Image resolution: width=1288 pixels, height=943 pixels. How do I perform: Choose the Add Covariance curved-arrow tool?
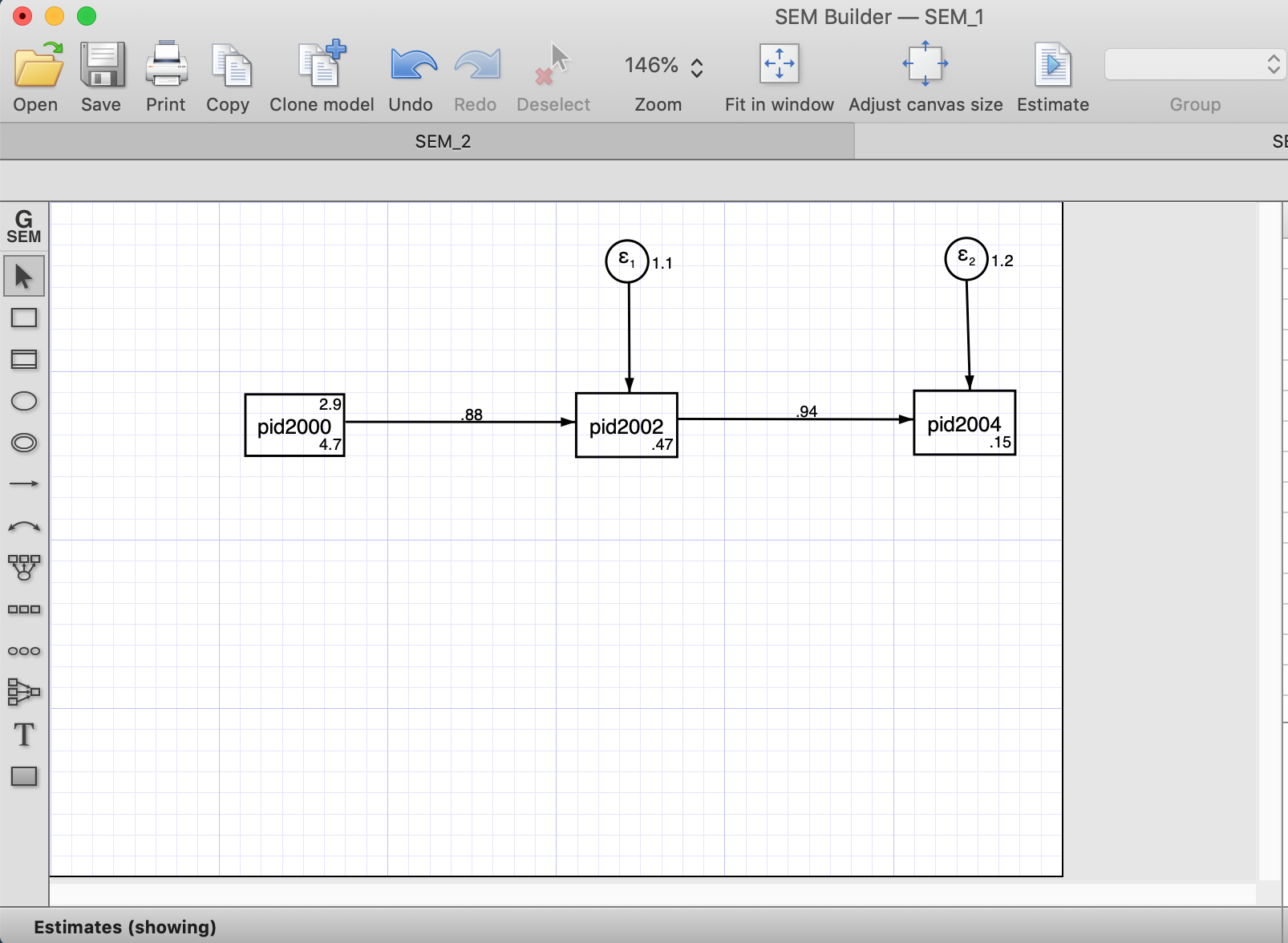[x=24, y=526]
